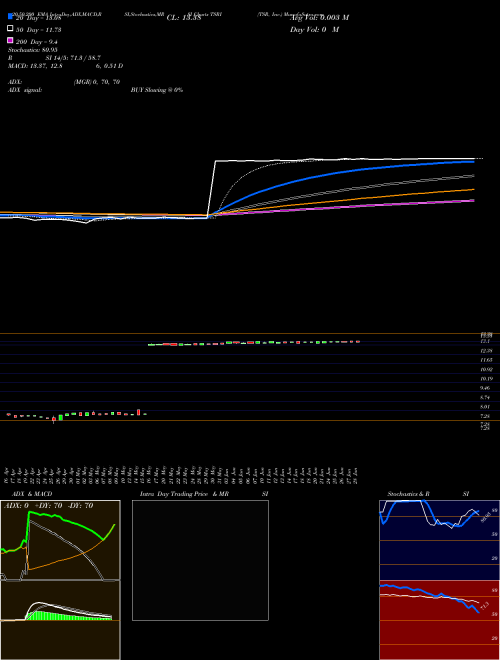
Task: Click the 'Day Vol: 0 M' text
Action: click(x=314, y=30)
